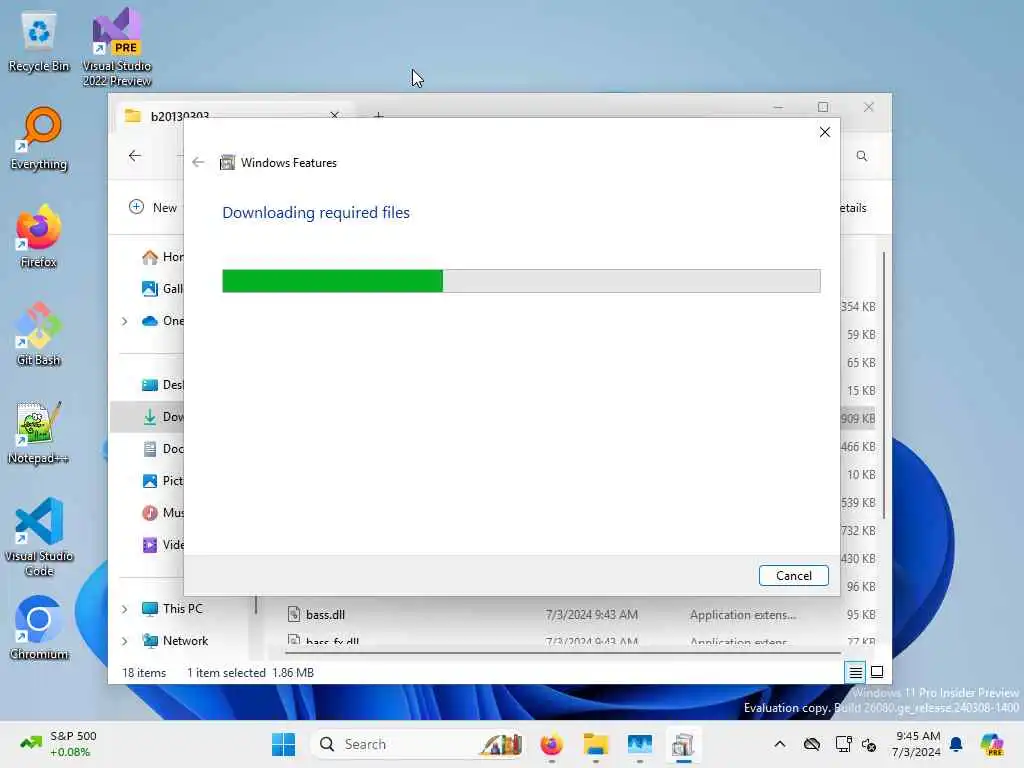The height and width of the screenshot is (768, 1024).
Task: Click the network display tray icon
Action: coord(843,744)
